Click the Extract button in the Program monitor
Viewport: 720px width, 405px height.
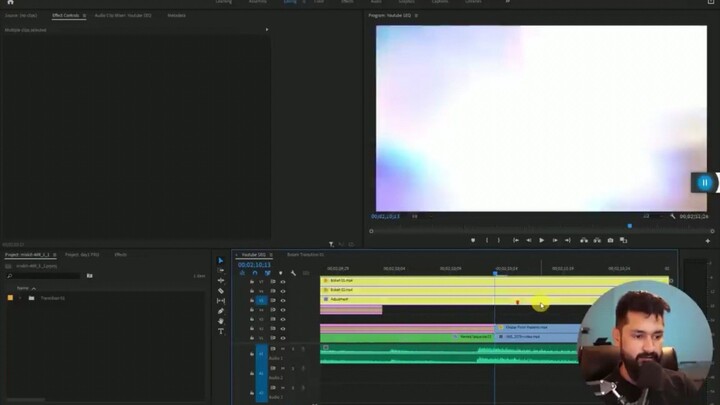click(597, 240)
